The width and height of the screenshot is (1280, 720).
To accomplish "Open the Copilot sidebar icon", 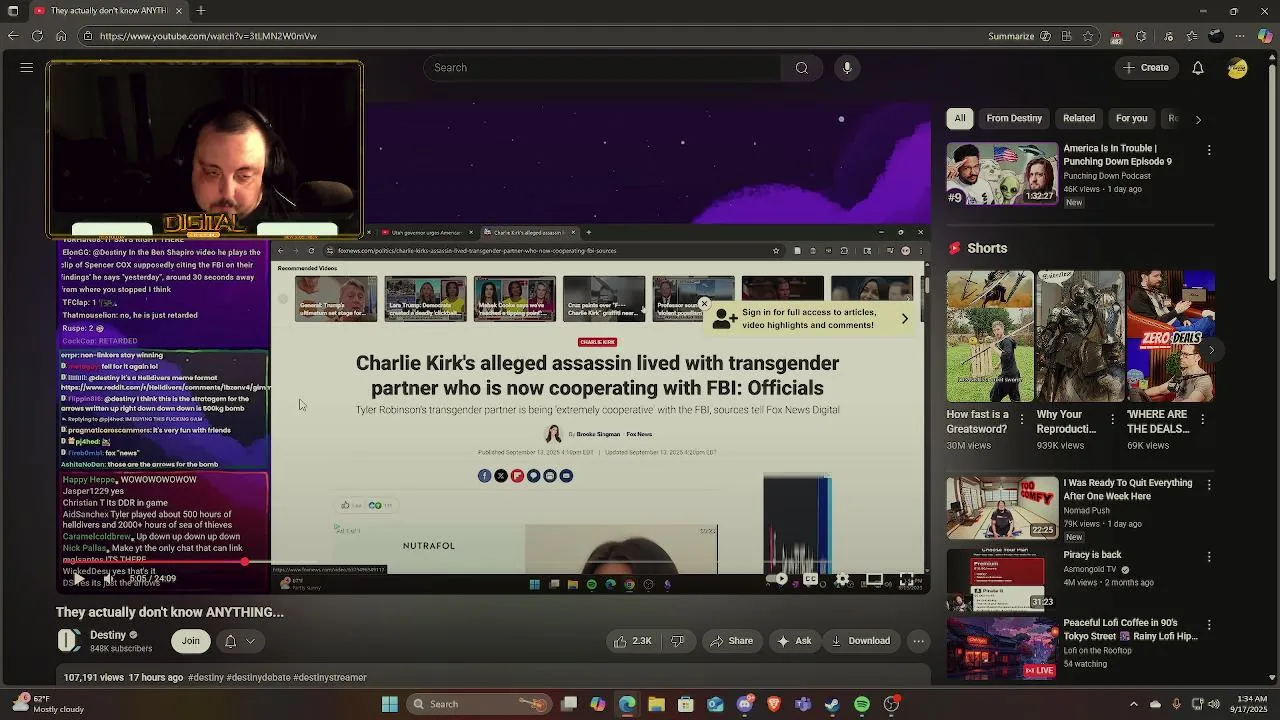I will [x=1266, y=36].
